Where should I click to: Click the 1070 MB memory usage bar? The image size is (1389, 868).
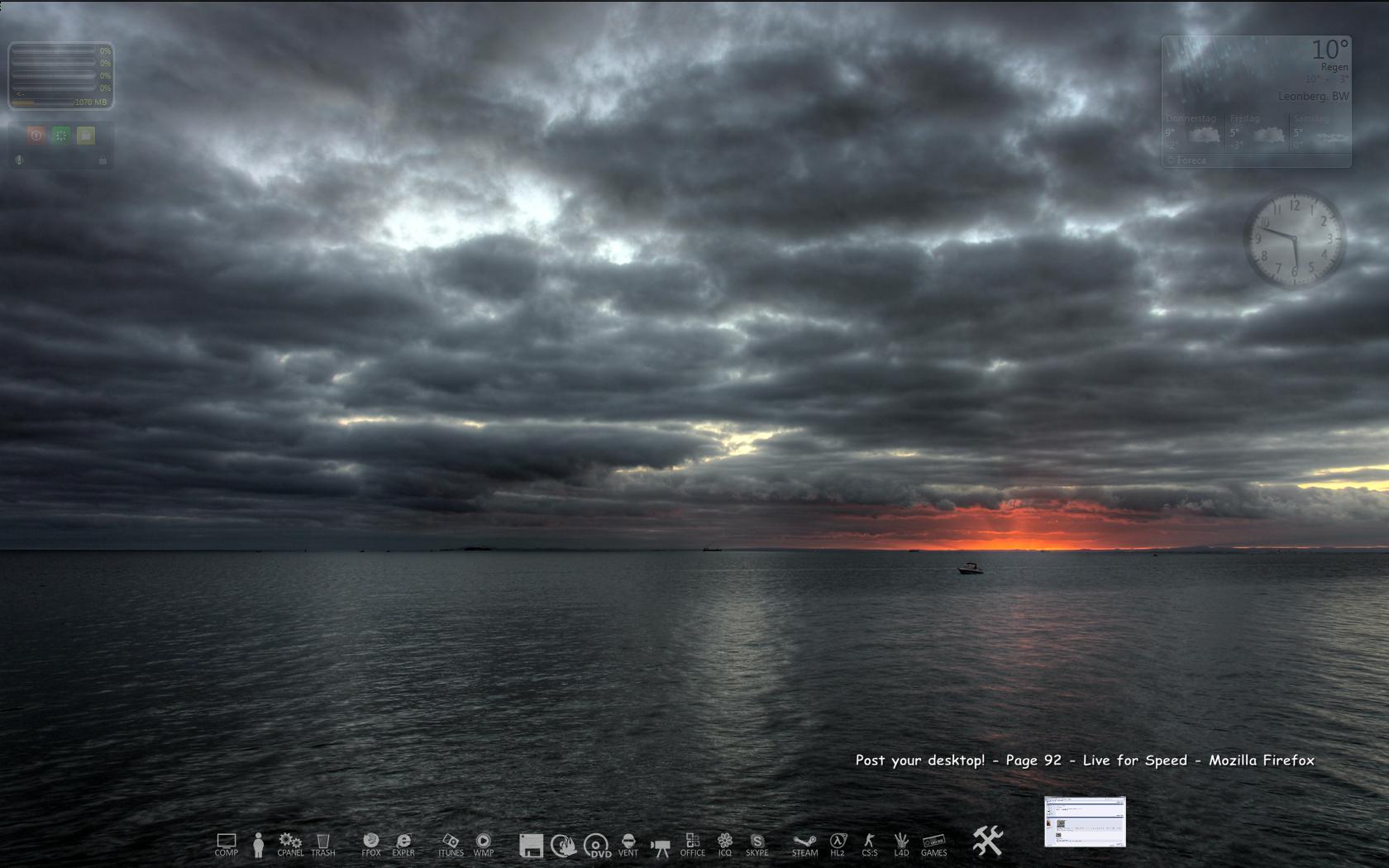(60, 103)
